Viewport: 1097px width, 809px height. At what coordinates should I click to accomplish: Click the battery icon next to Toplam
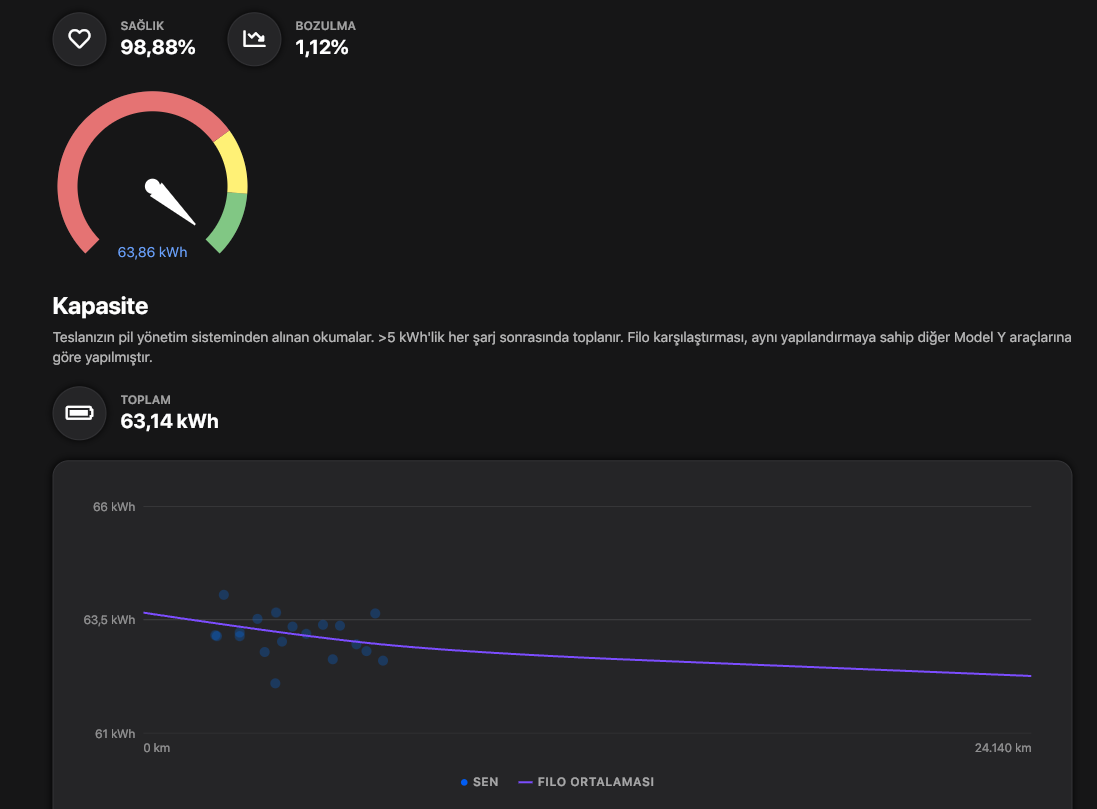coord(79,413)
